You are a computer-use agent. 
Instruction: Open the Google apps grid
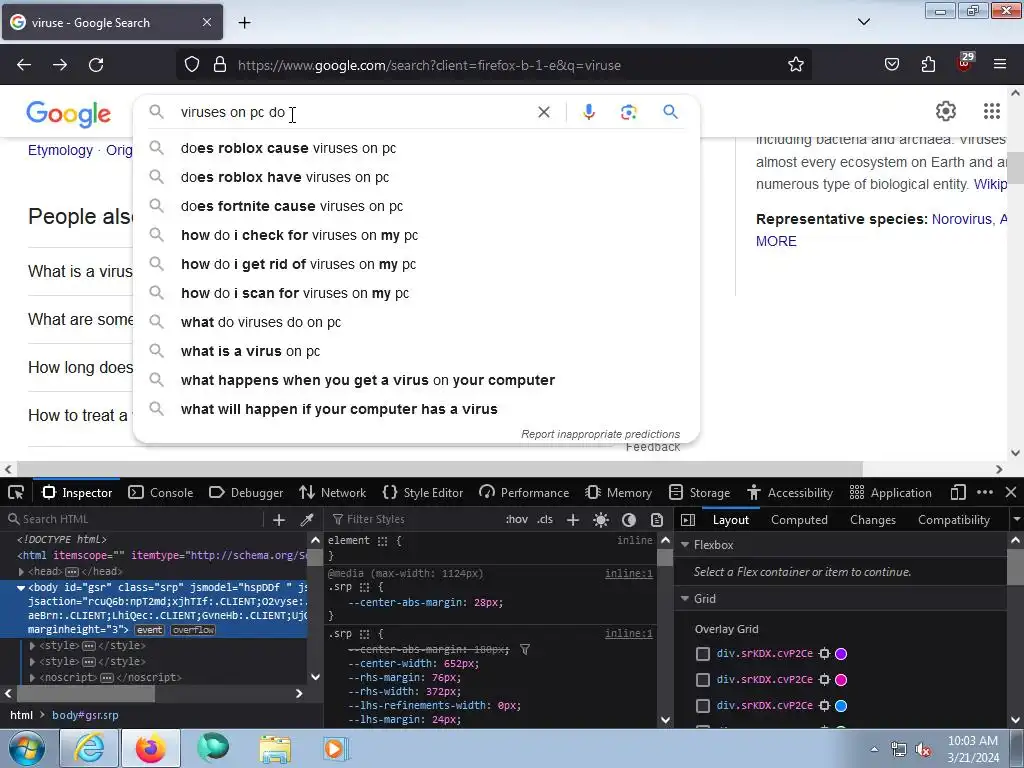991,111
